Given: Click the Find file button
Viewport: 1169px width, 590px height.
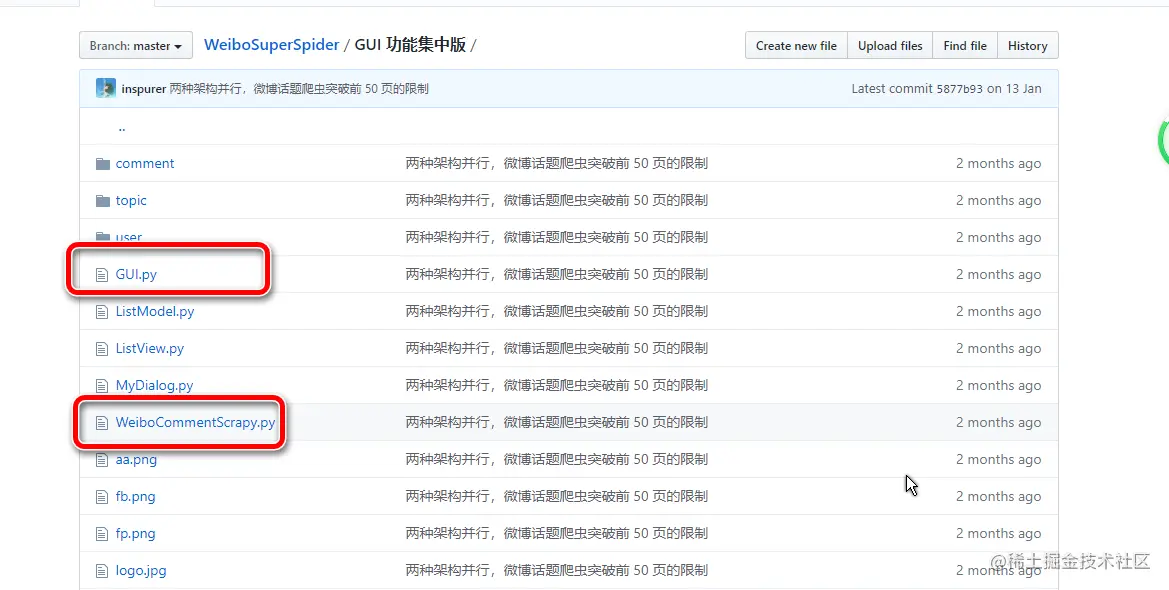Looking at the screenshot, I should [965, 45].
